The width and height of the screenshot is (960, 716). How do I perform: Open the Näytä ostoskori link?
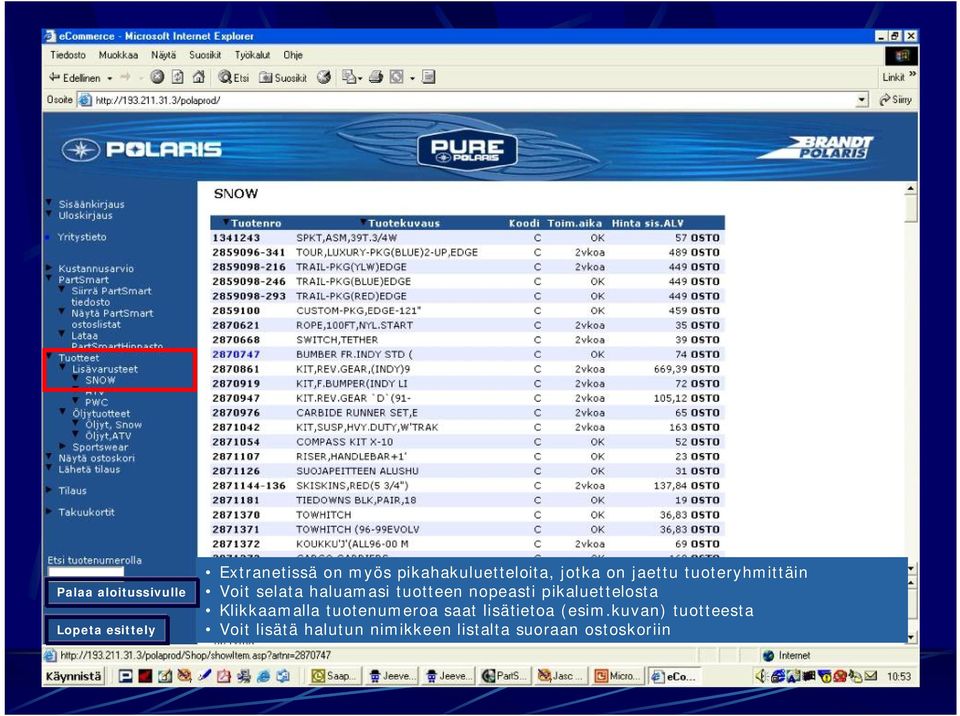click(x=96, y=458)
